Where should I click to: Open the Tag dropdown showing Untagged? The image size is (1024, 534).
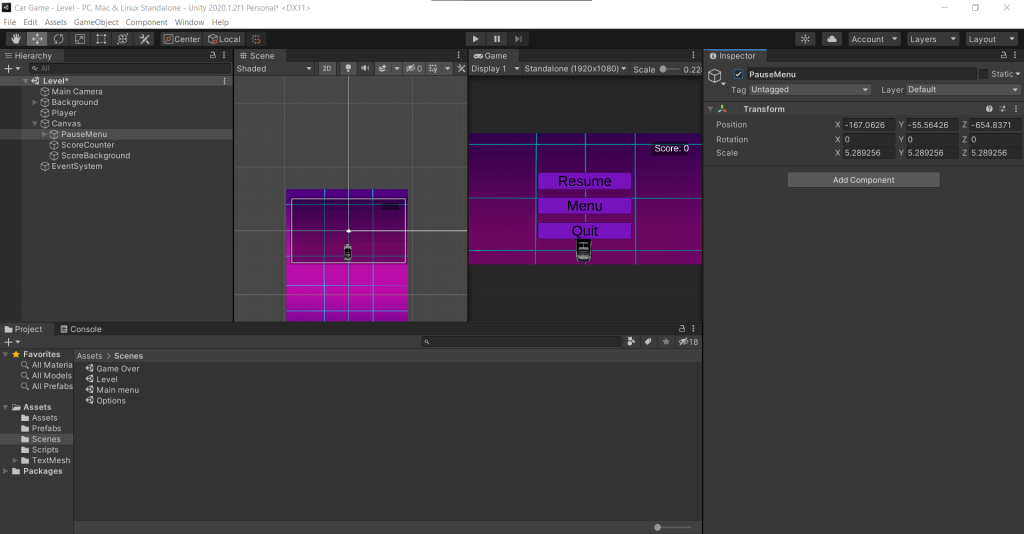[810, 90]
